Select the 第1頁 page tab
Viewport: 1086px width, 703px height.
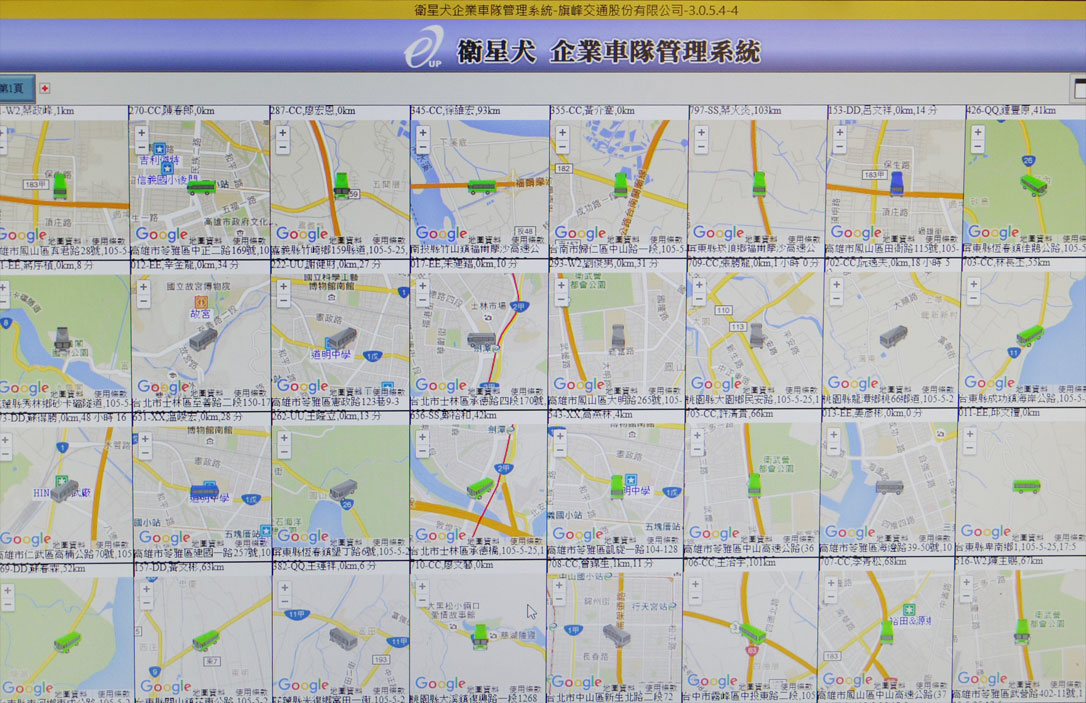(x=15, y=89)
